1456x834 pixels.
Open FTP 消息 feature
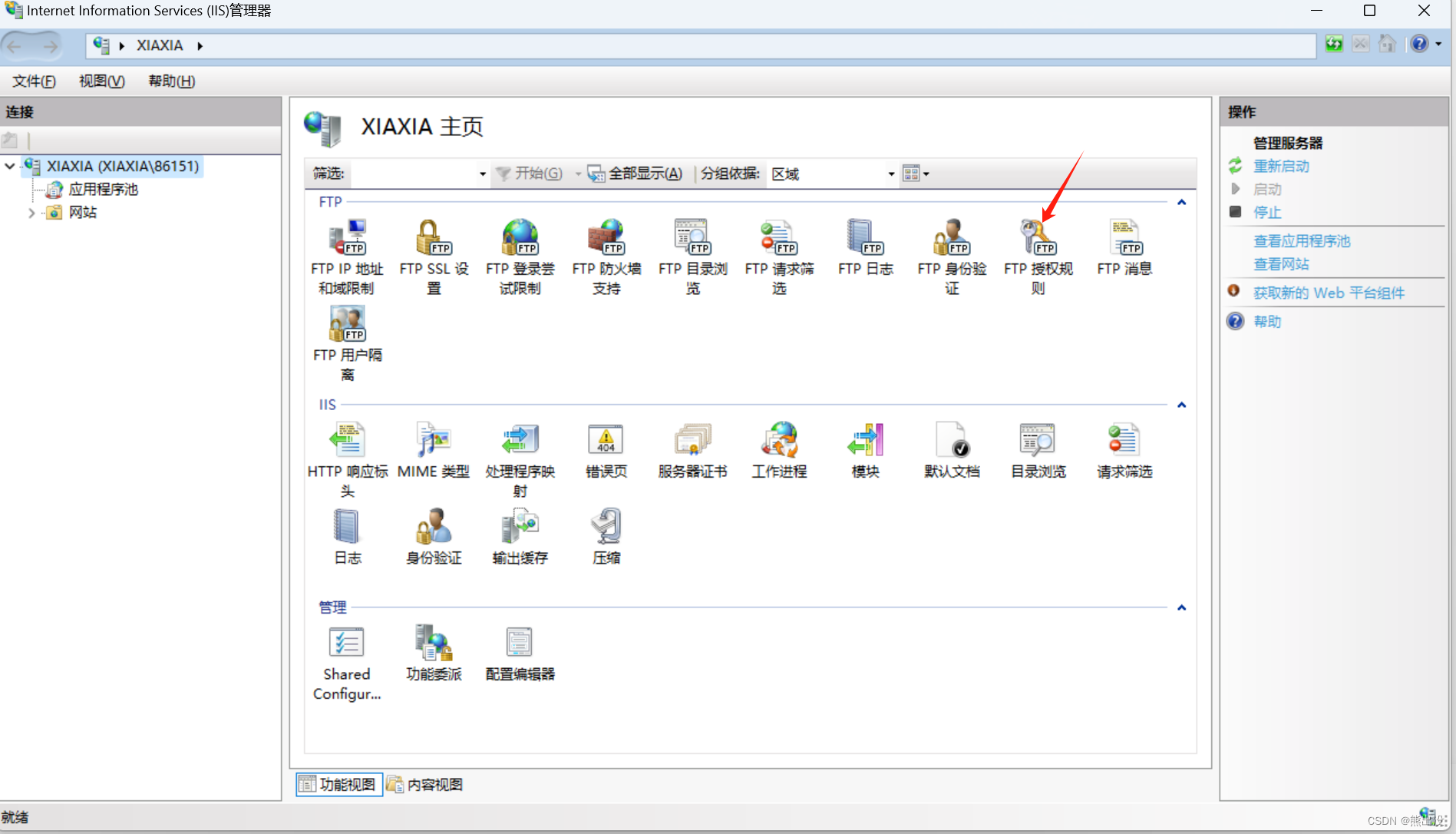tap(1124, 247)
